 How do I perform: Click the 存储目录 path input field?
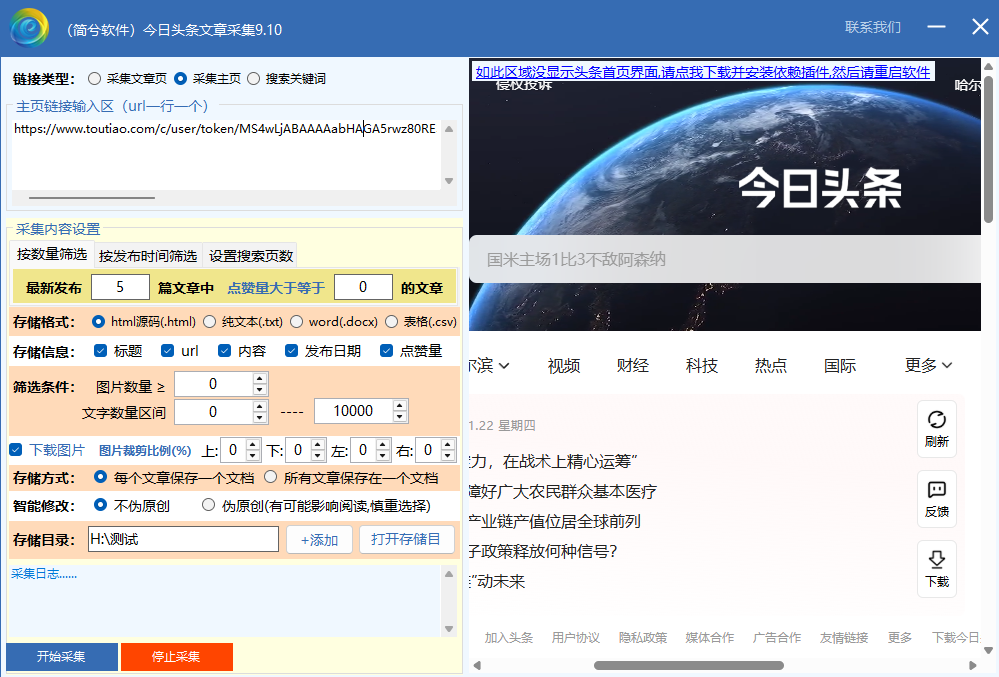point(183,540)
